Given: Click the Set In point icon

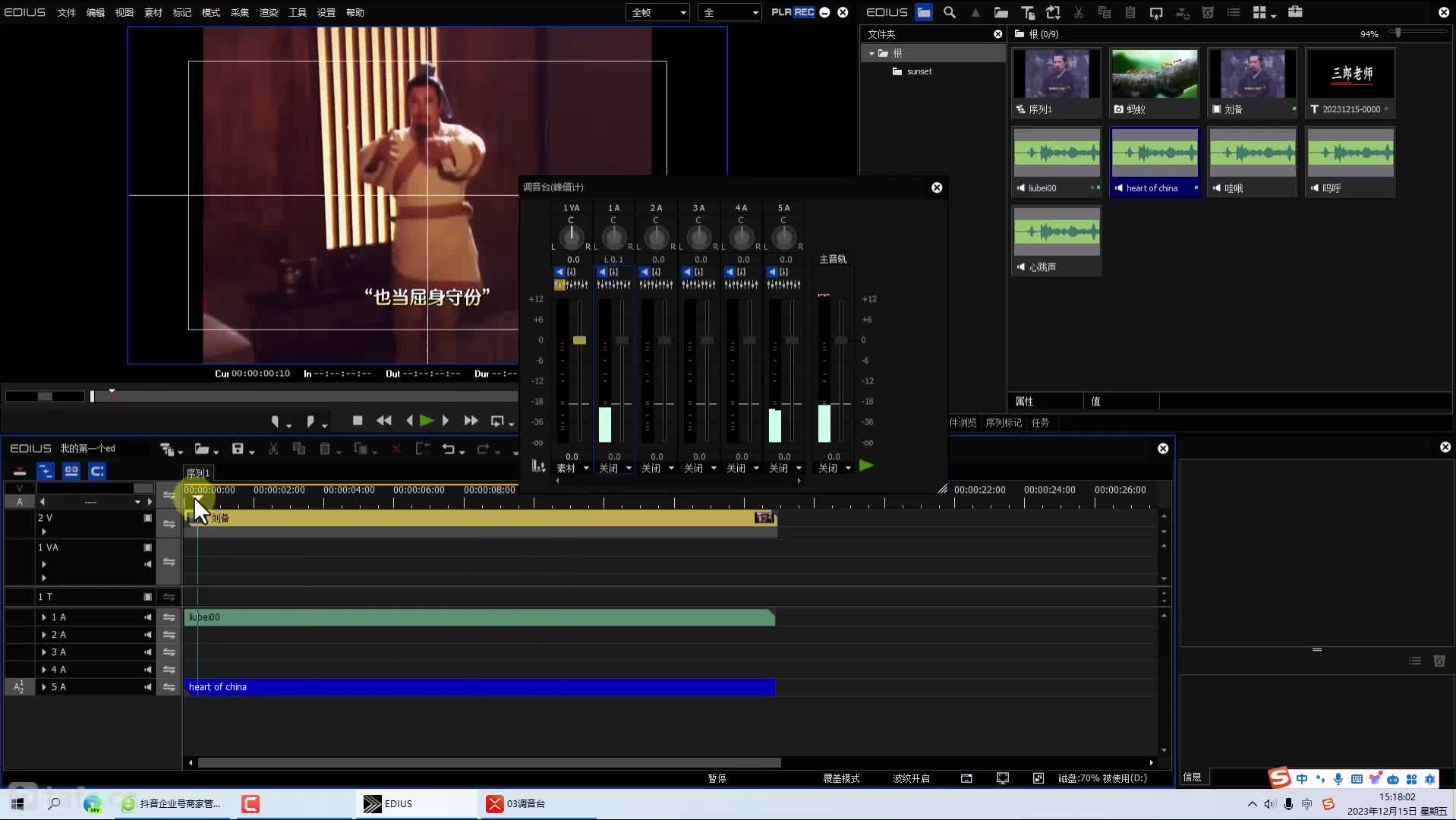Looking at the screenshot, I should [x=275, y=421].
